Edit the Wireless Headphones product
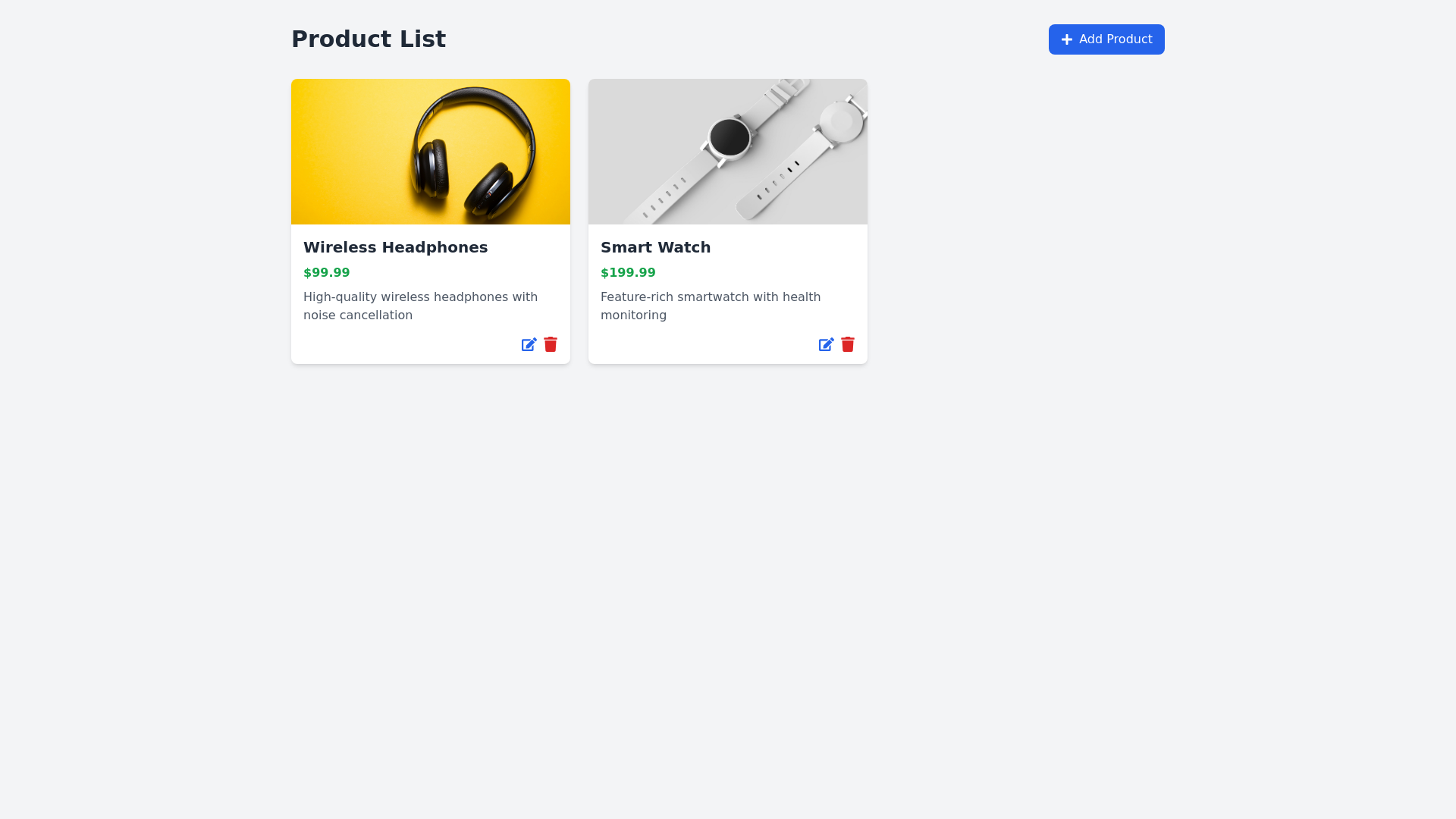 click(x=529, y=345)
